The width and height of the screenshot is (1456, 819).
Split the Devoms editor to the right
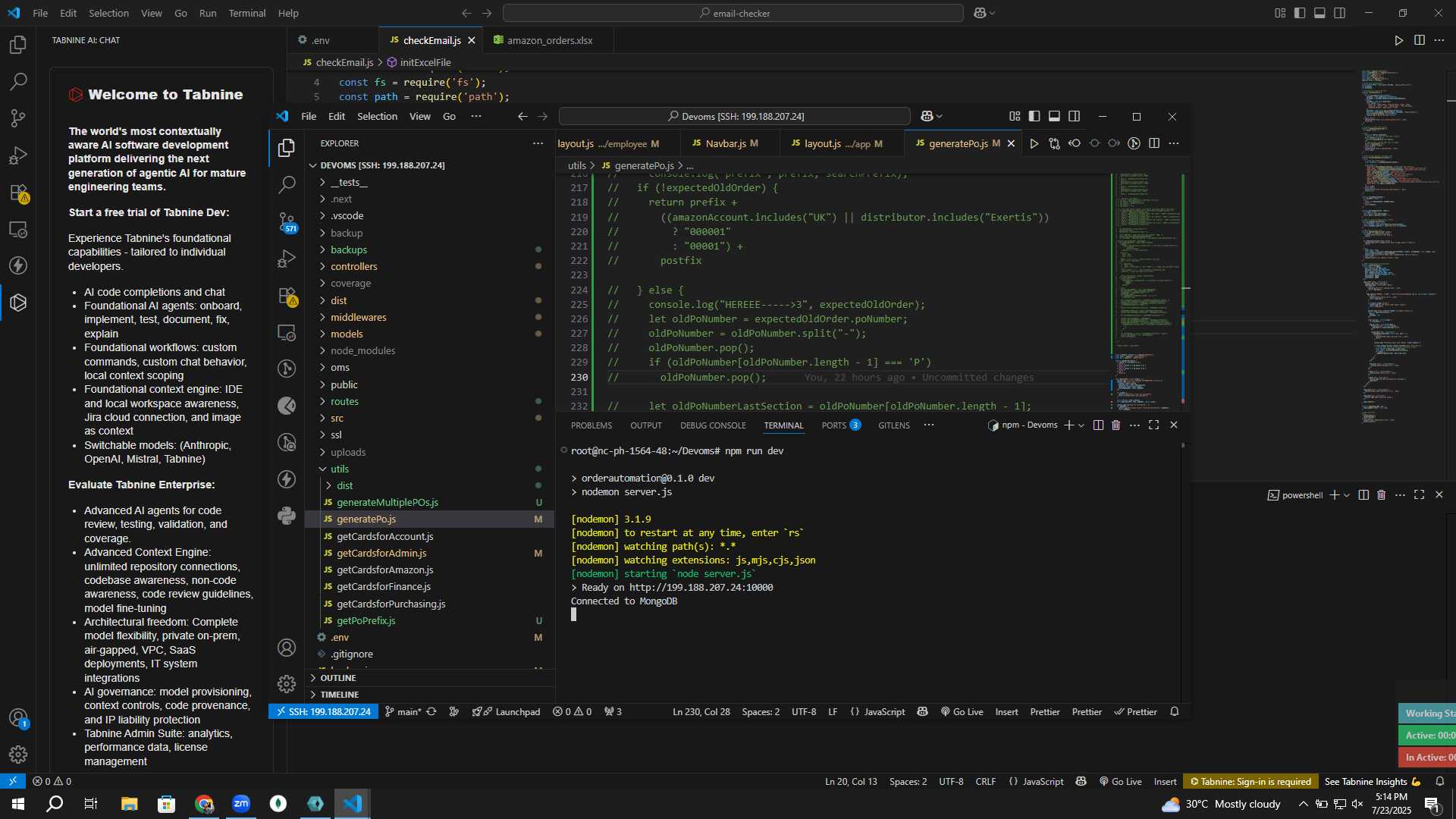[1154, 143]
